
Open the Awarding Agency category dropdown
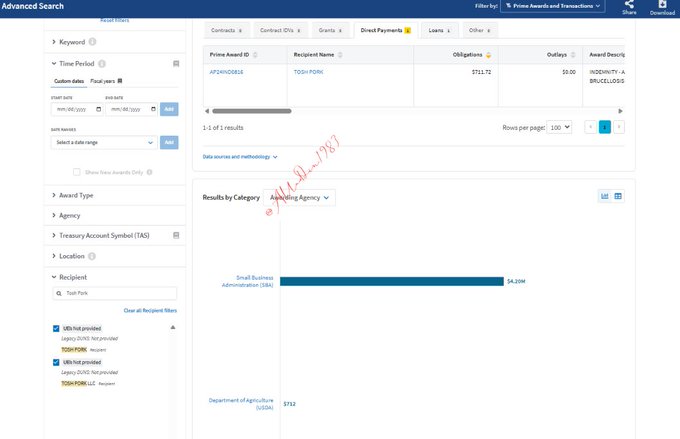(299, 198)
